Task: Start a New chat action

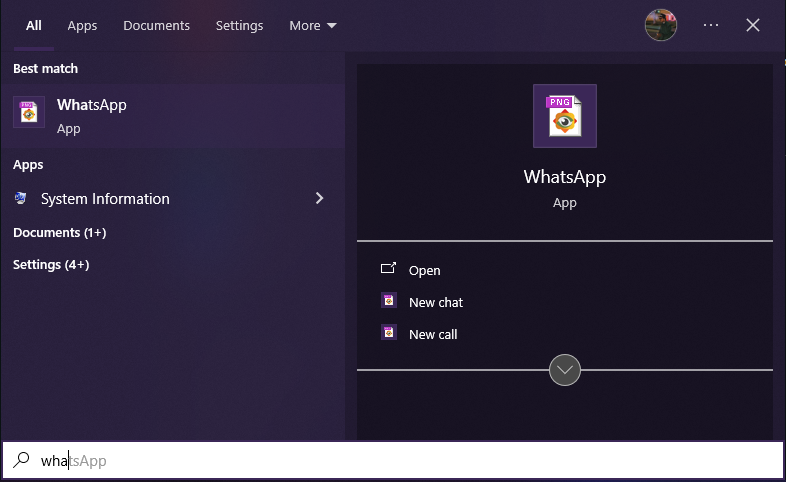Action: [436, 303]
